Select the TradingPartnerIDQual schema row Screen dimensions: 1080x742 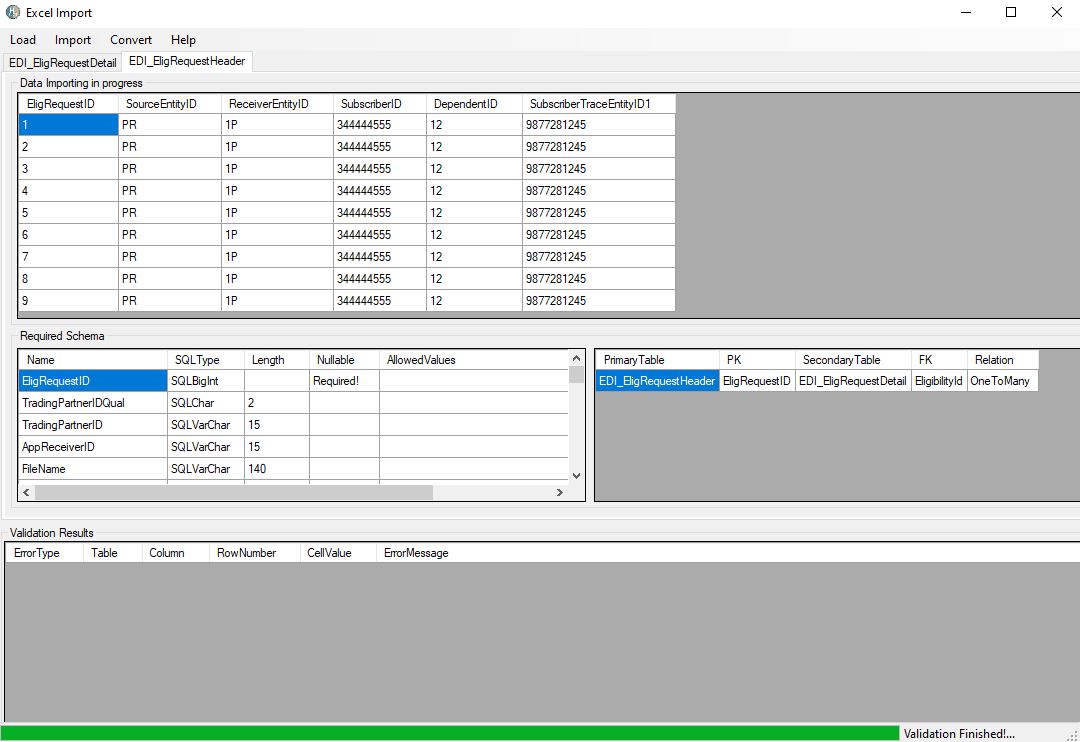[x=293, y=403]
